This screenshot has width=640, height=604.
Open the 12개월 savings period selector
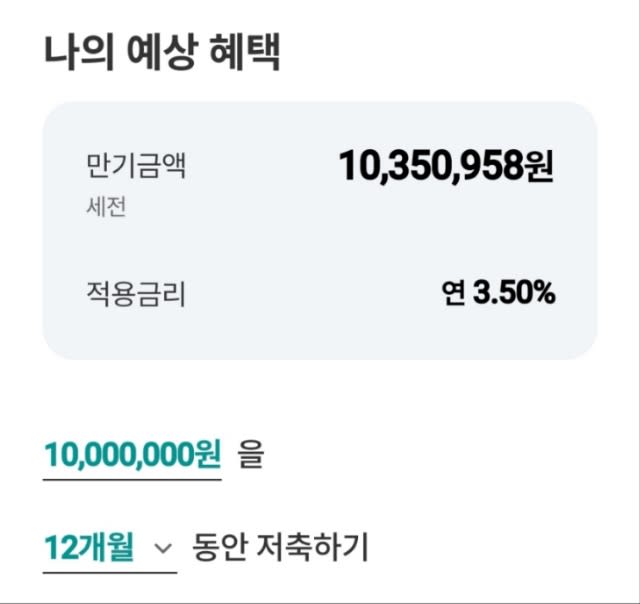click(110, 548)
